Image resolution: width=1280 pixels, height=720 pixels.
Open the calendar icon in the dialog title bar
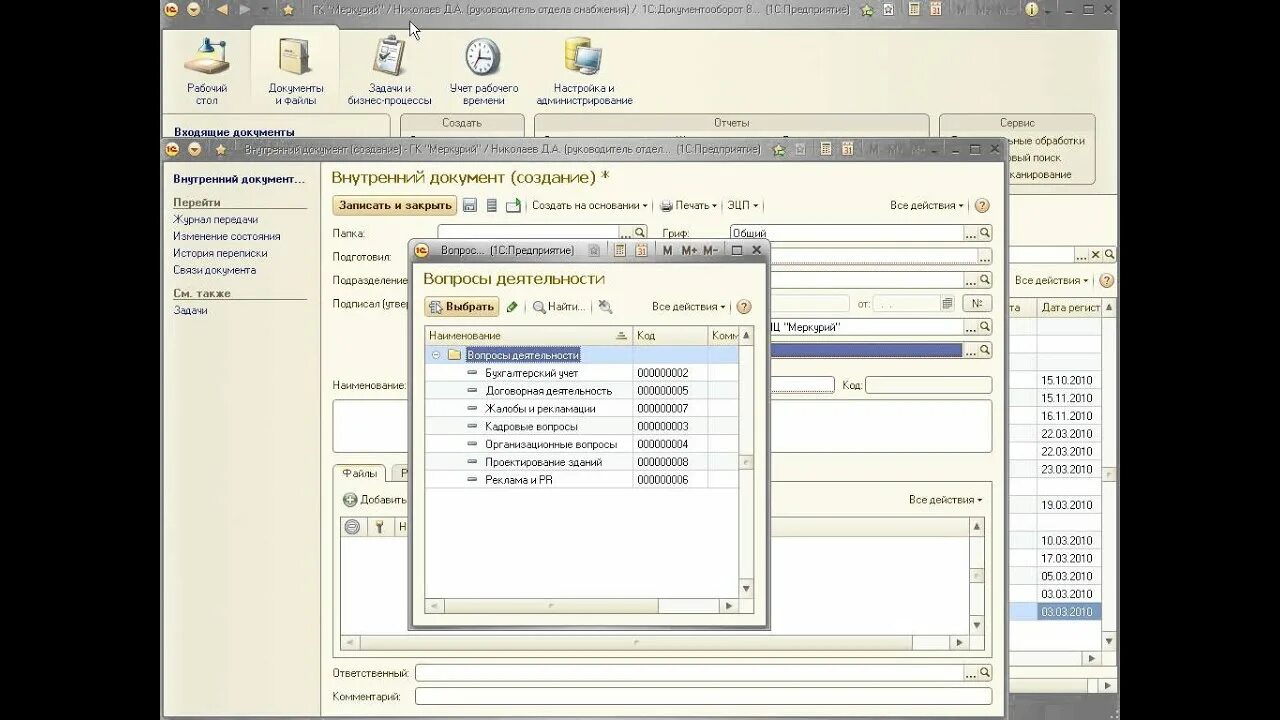(641, 250)
